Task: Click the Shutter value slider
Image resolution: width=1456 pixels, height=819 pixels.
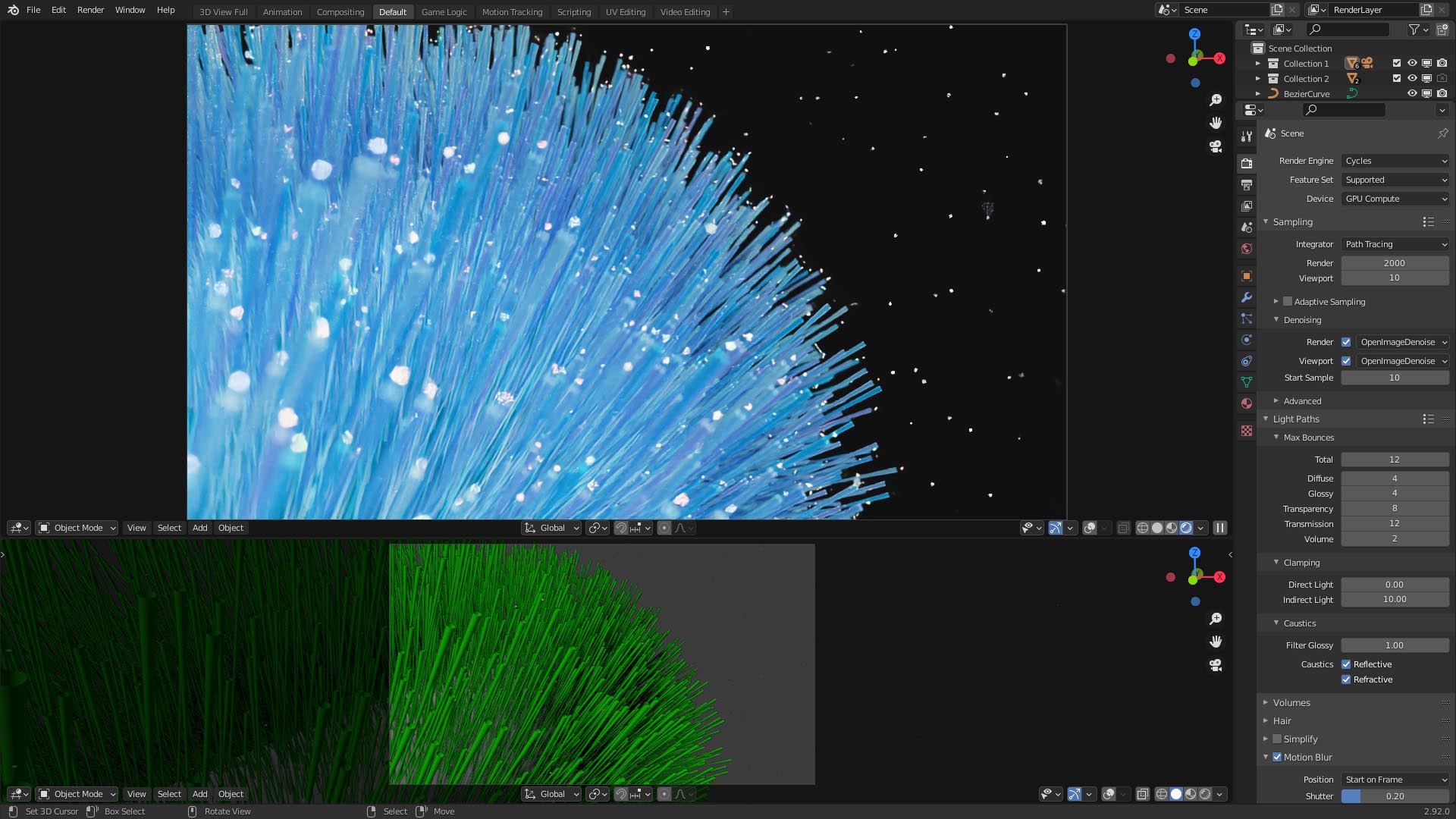Action: click(x=1395, y=796)
